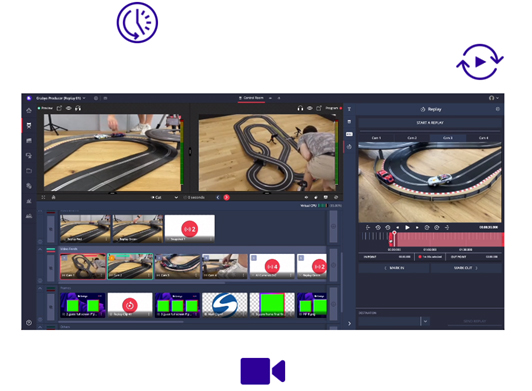Open the Home icon in left sidebar
The width and height of the screenshot is (532, 391).
29,110
